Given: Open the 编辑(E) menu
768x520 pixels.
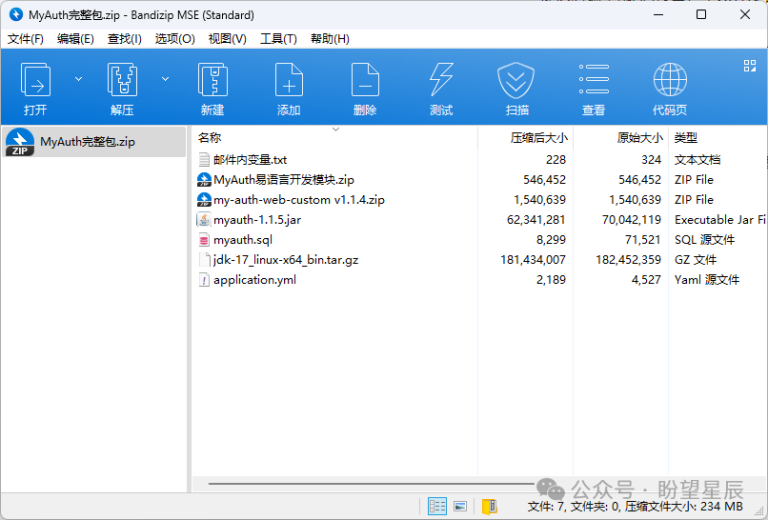Looking at the screenshot, I should (75, 39).
